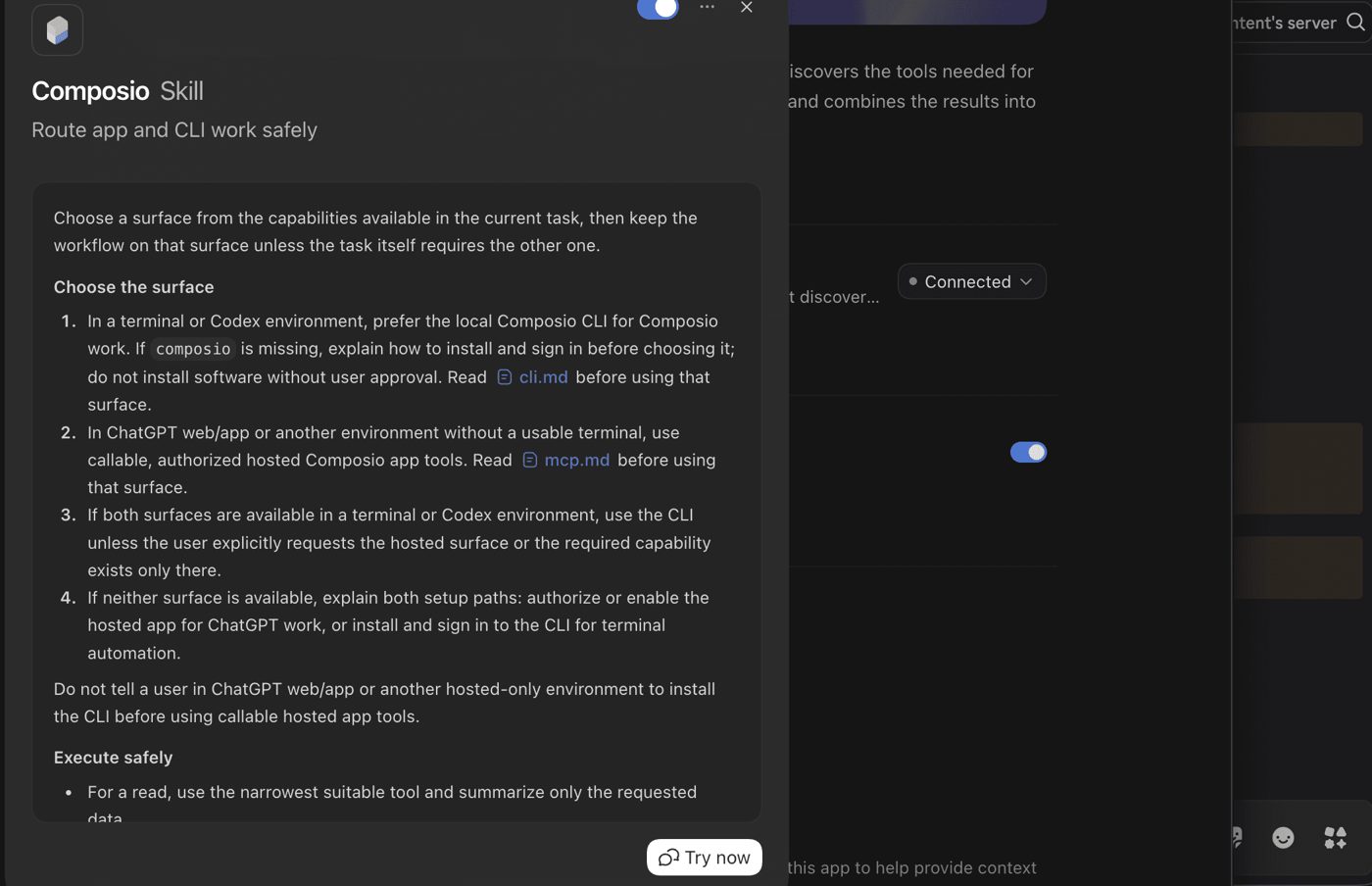Click the Composio cube logo icon

coord(58,30)
